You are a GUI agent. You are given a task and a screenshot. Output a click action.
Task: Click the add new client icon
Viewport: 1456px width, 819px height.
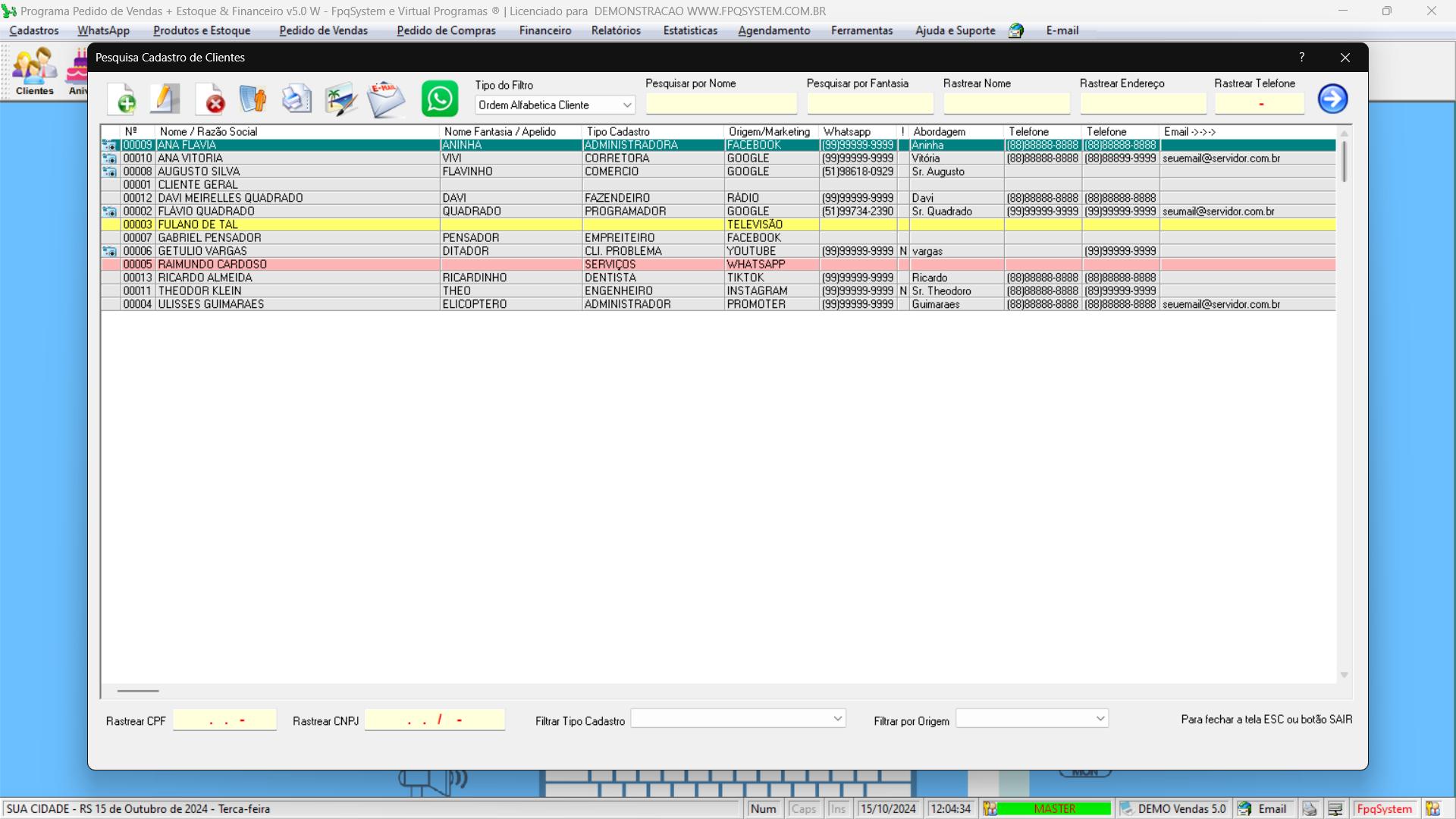122,99
